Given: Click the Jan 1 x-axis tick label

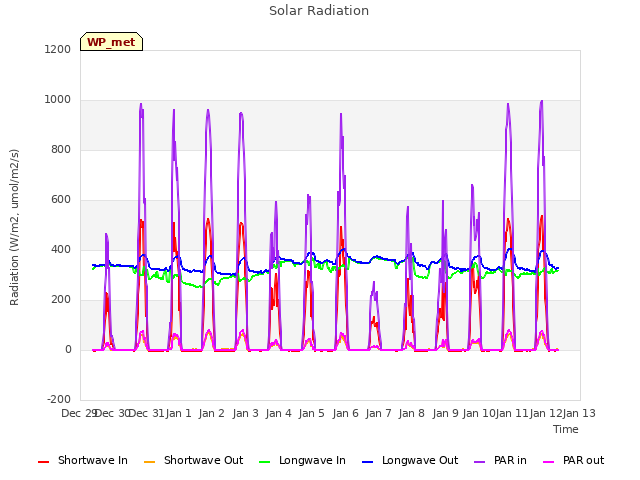Looking at the screenshot, I should [x=178, y=413].
